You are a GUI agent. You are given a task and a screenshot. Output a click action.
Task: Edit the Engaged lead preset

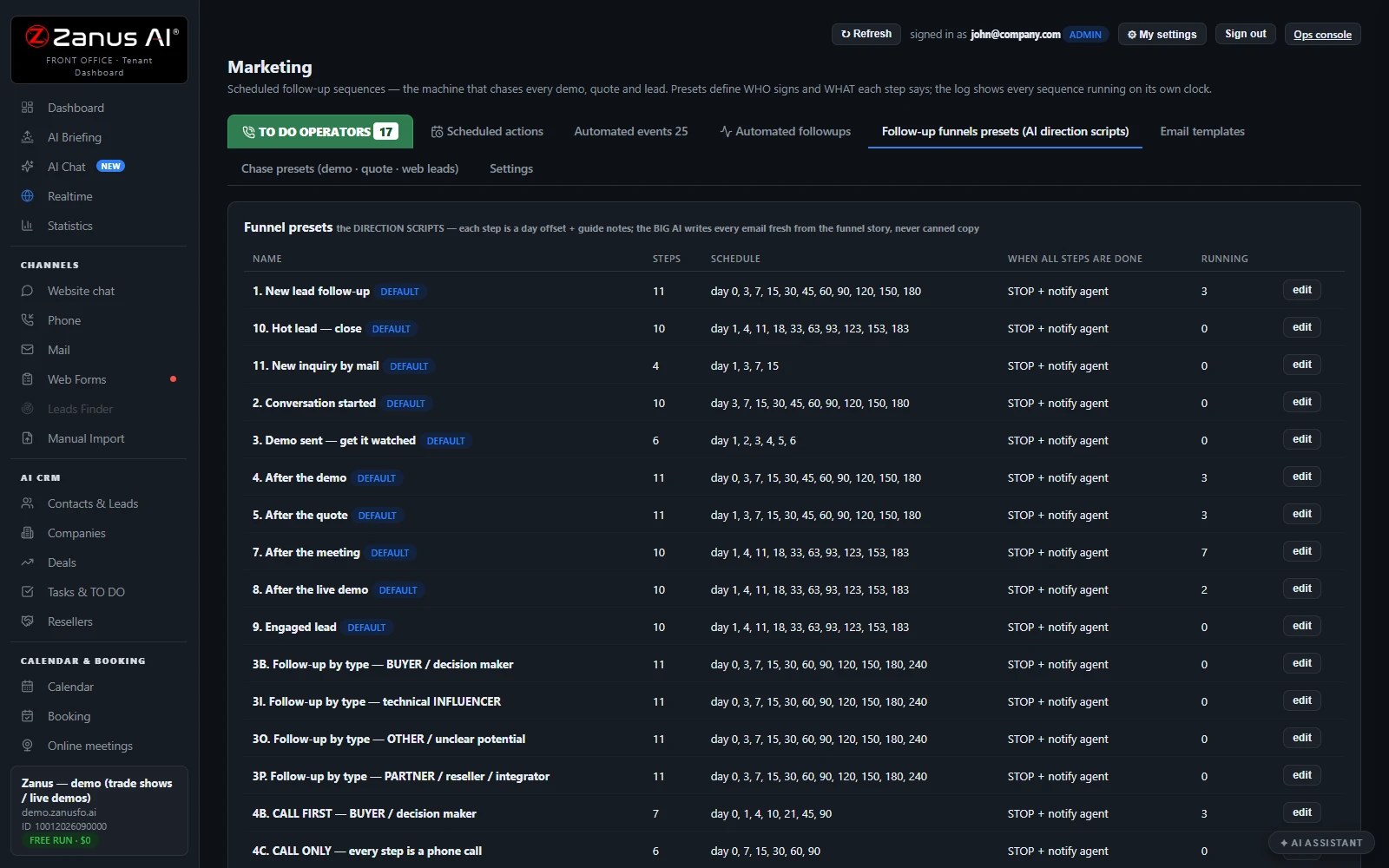1302,626
